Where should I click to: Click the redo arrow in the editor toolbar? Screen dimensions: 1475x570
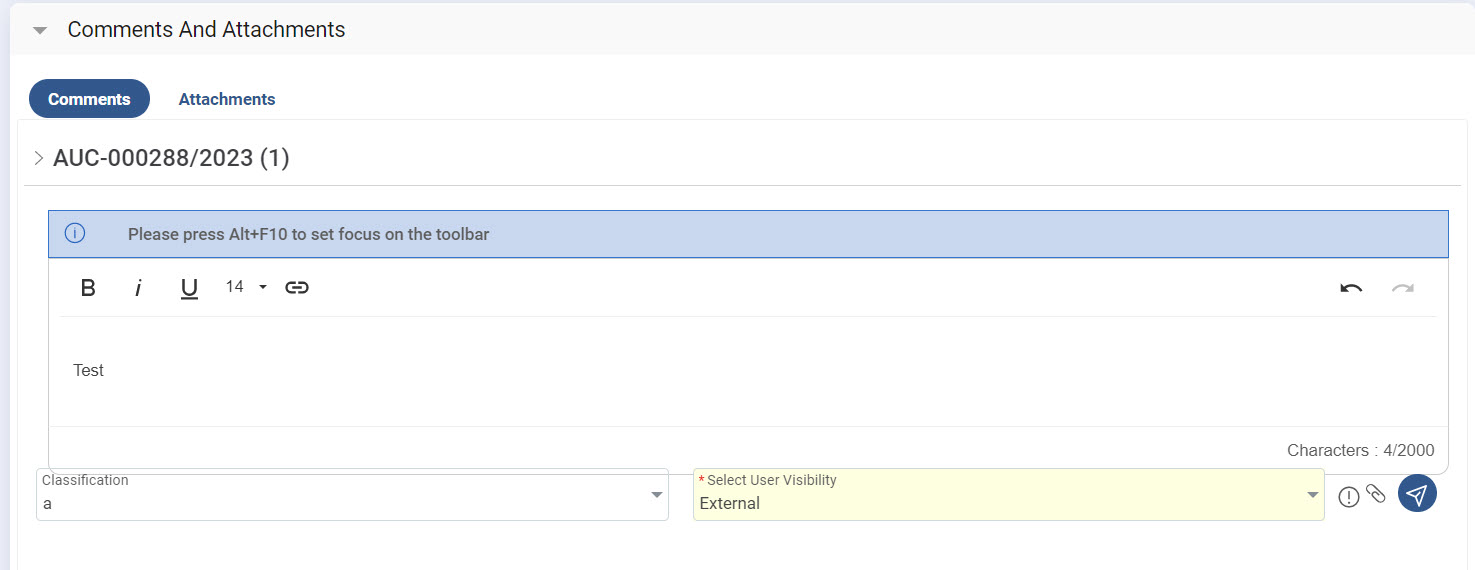pos(1403,288)
